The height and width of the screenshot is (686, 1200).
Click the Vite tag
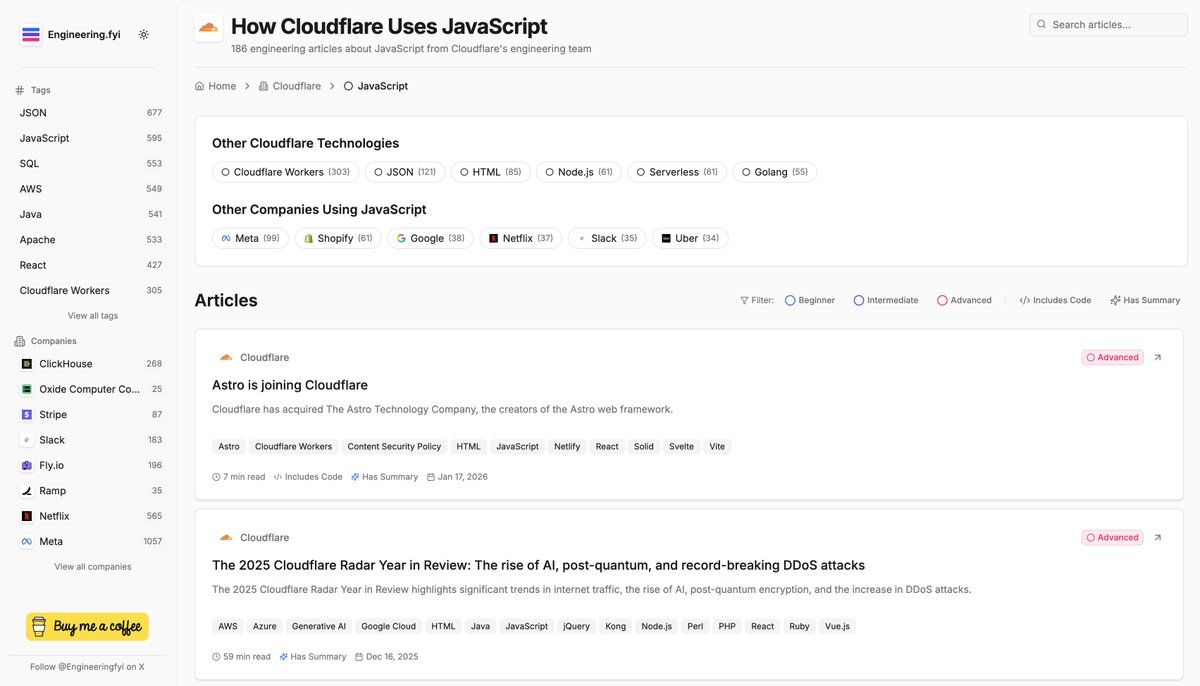click(x=717, y=446)
